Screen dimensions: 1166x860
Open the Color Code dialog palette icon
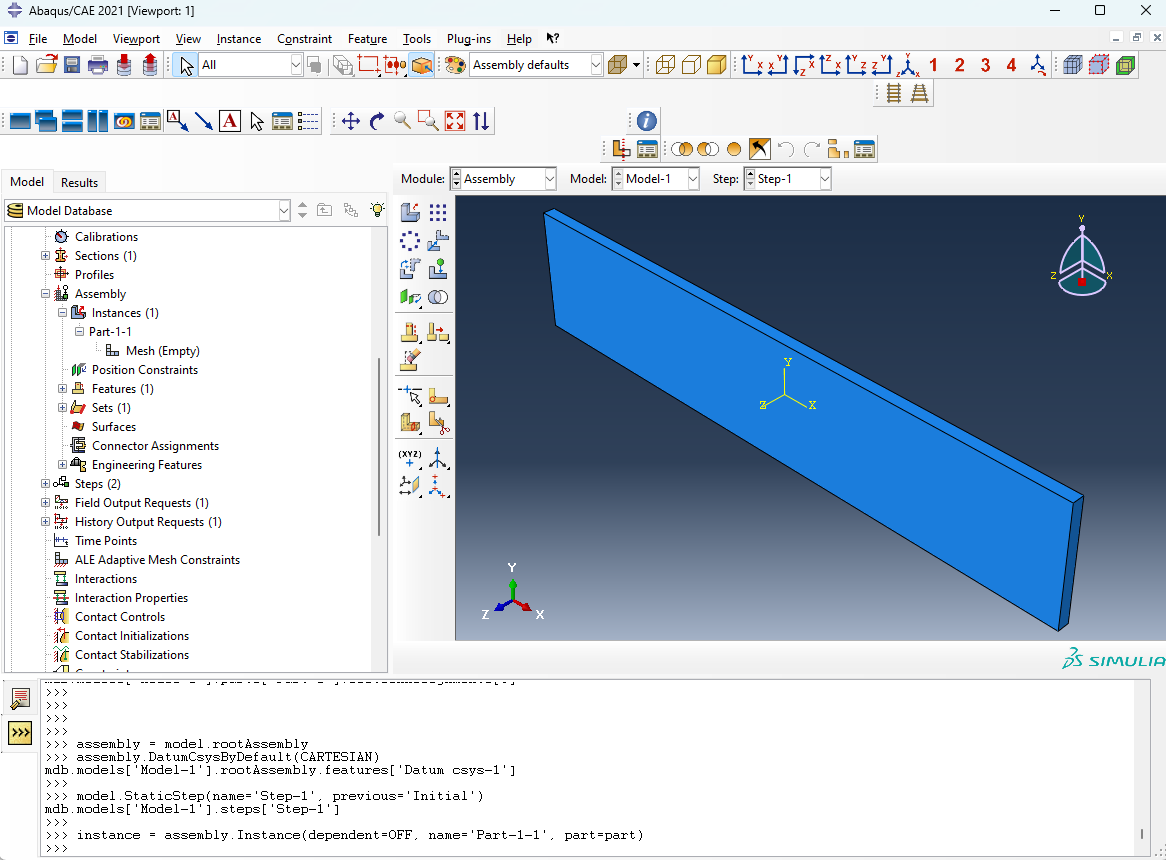[x=455, y=65]
